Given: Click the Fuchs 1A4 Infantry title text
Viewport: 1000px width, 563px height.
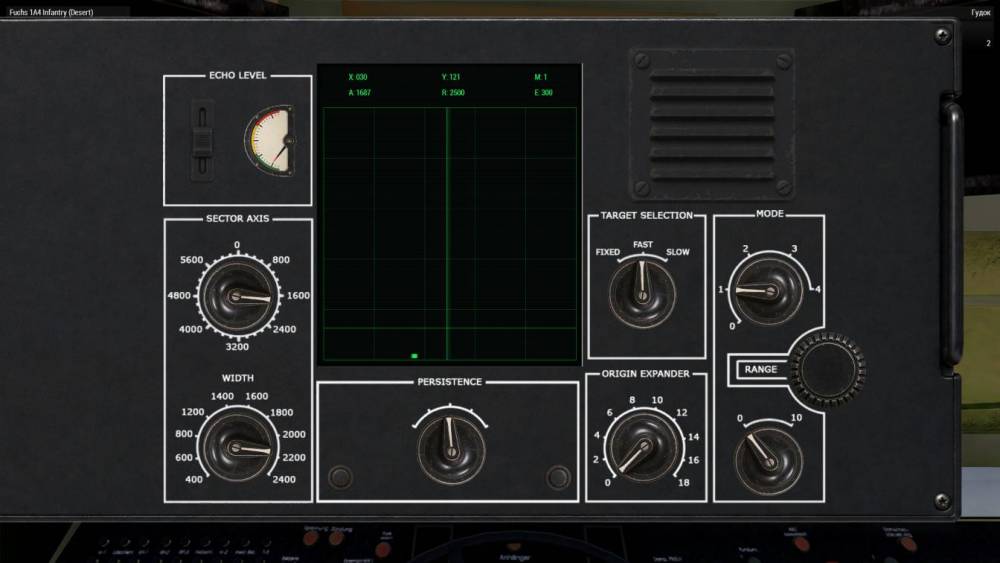Looking at the screenshot, I should pyautogui.click(x=51, y=12).
